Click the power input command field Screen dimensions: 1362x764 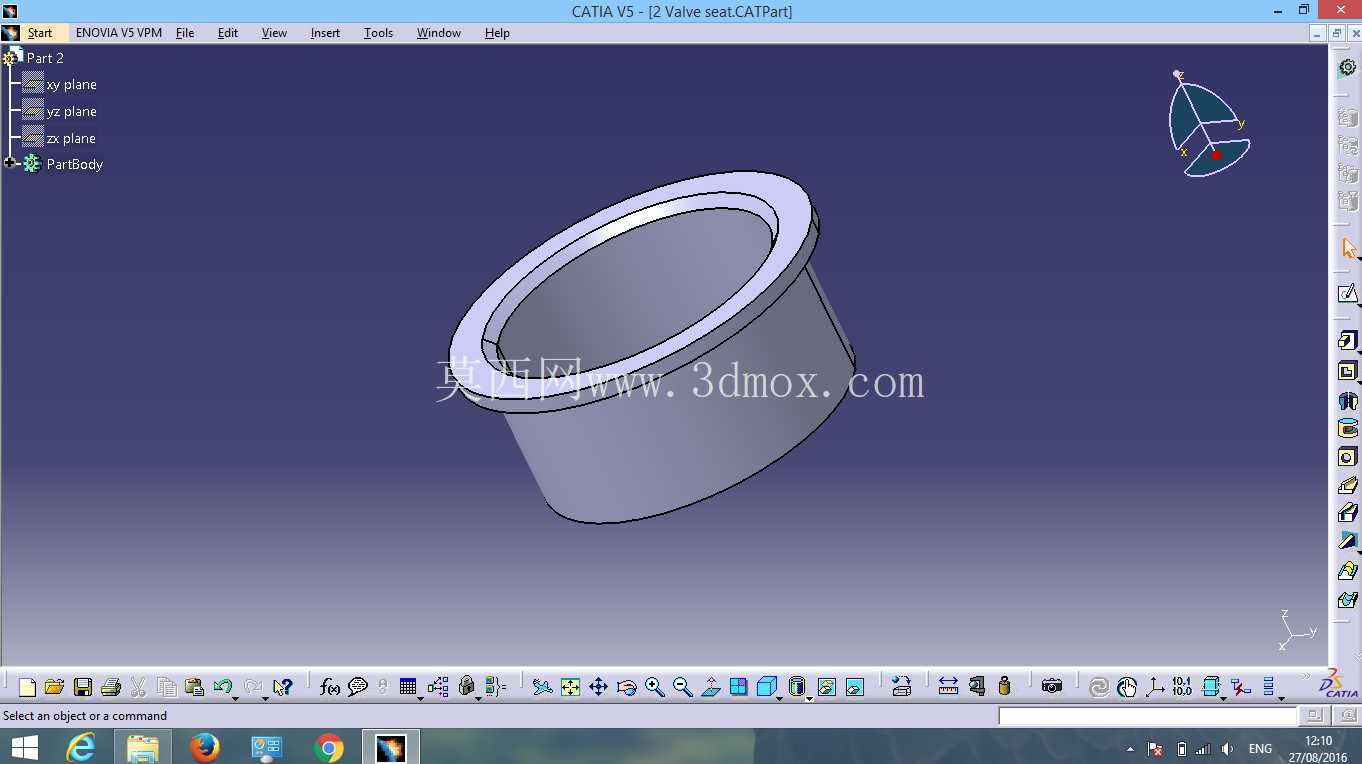pos(1147,716)
